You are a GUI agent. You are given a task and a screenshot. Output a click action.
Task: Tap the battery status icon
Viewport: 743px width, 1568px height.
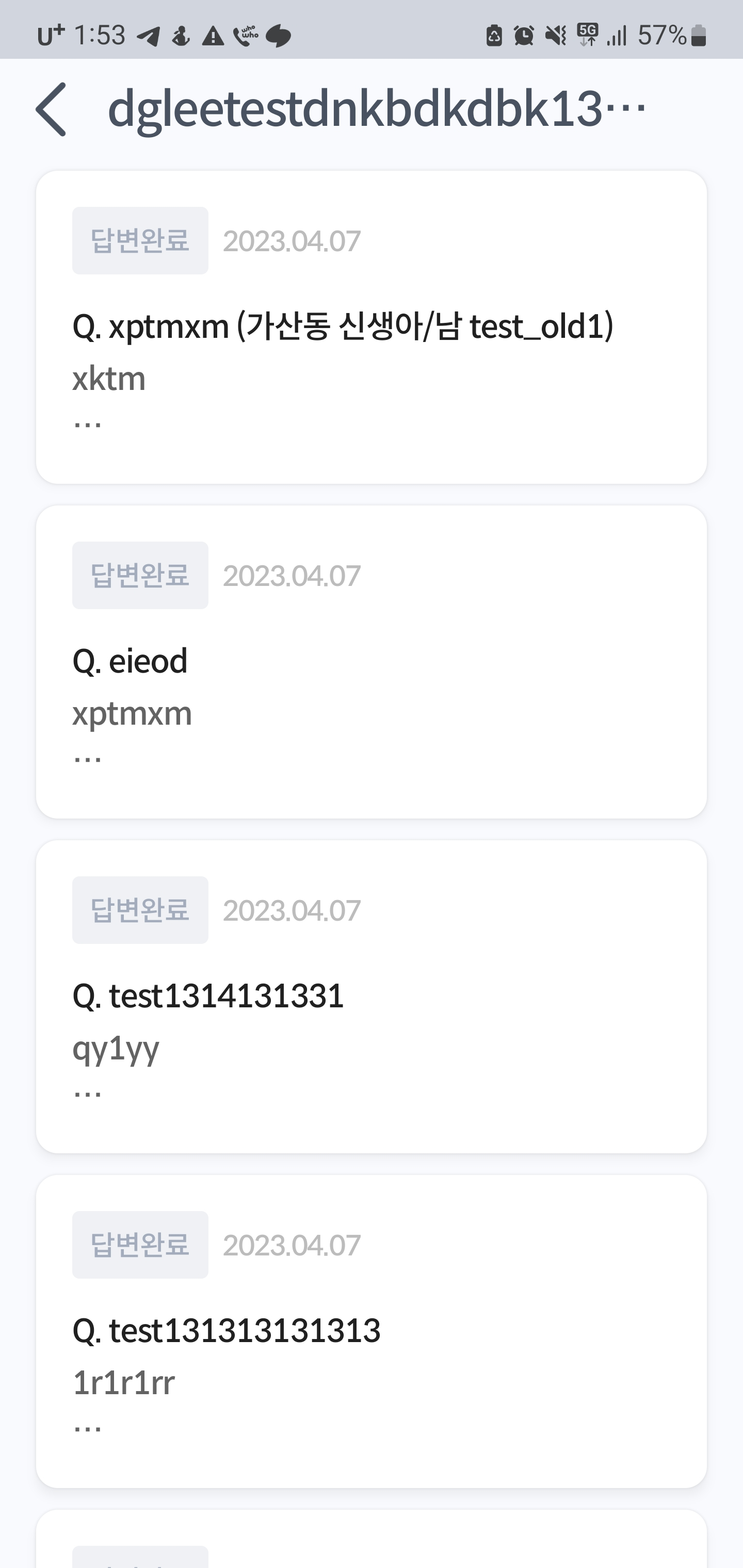[x=699, y=36]
